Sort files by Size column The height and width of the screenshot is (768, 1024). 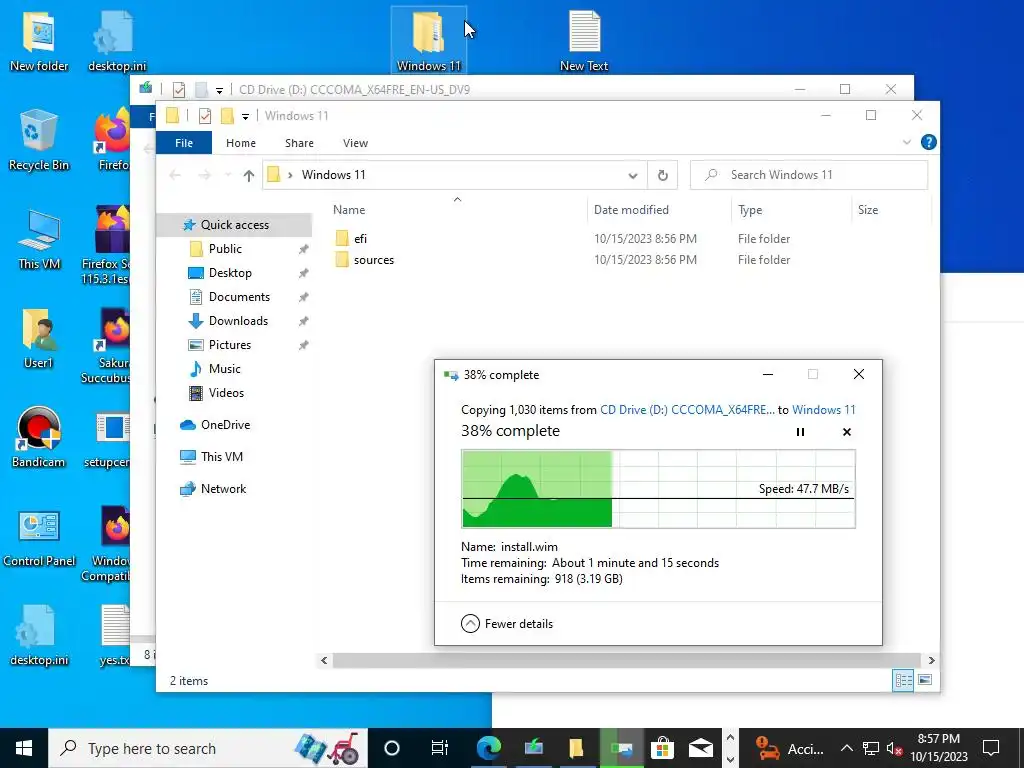pos(868,210)
